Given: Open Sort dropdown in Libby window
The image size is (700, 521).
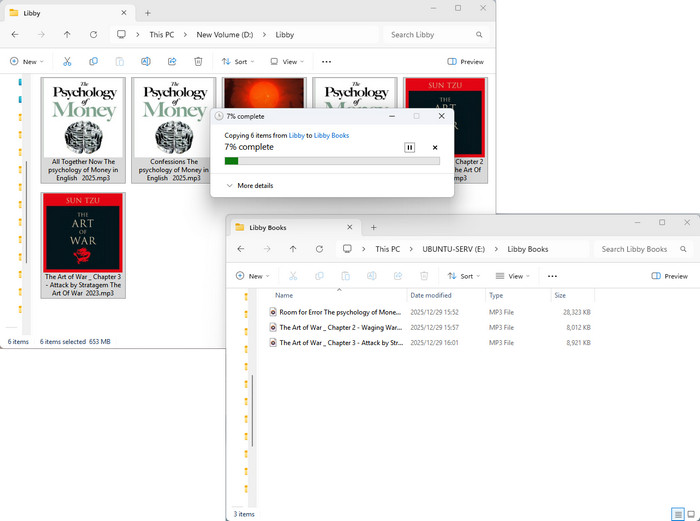Looking at the screenshot, I should [x=238, y=62].
